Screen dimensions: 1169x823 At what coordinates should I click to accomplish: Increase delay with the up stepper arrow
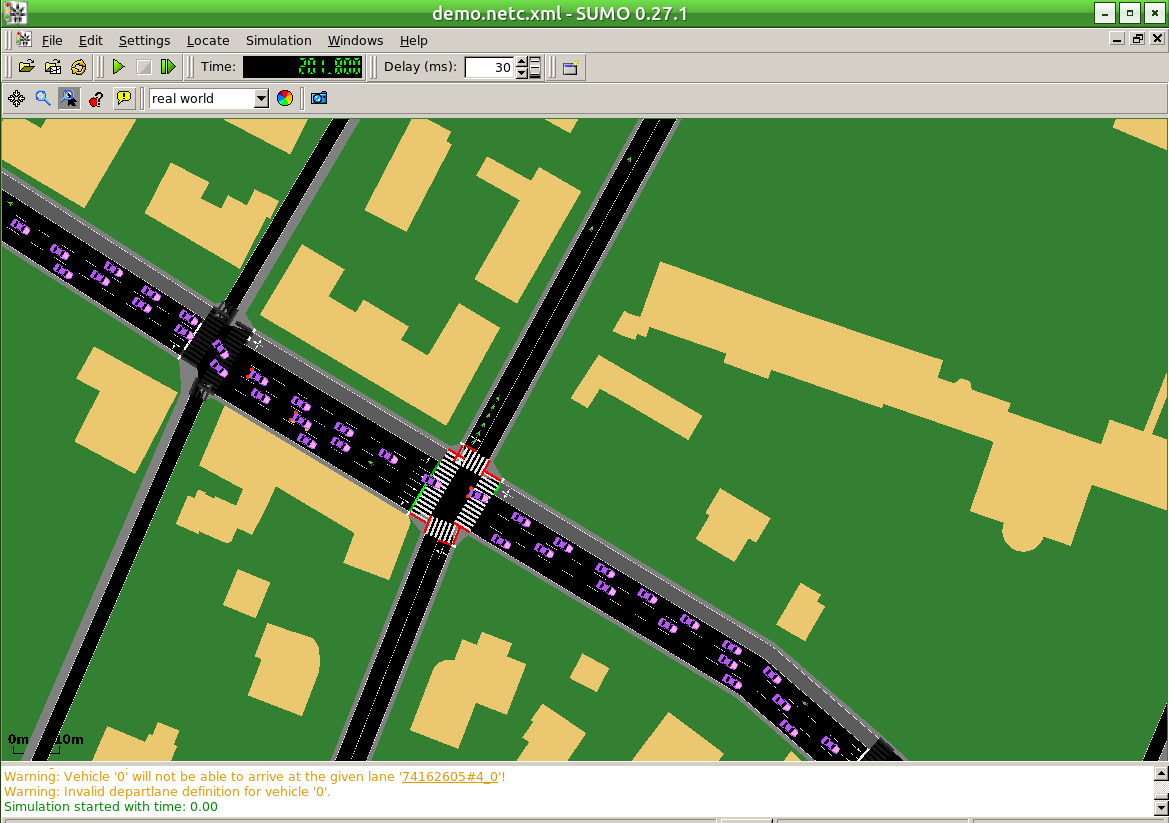point(521,62)
